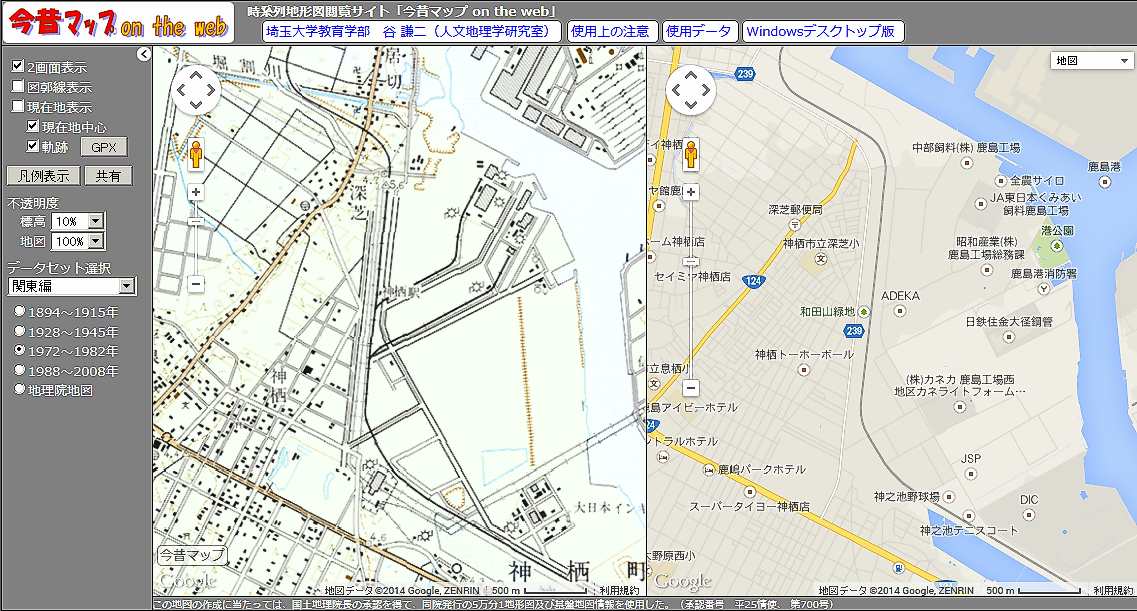Select the 1988~2008年 period radio
This screenshot has width=1137, height=611.
click(20, 370)
